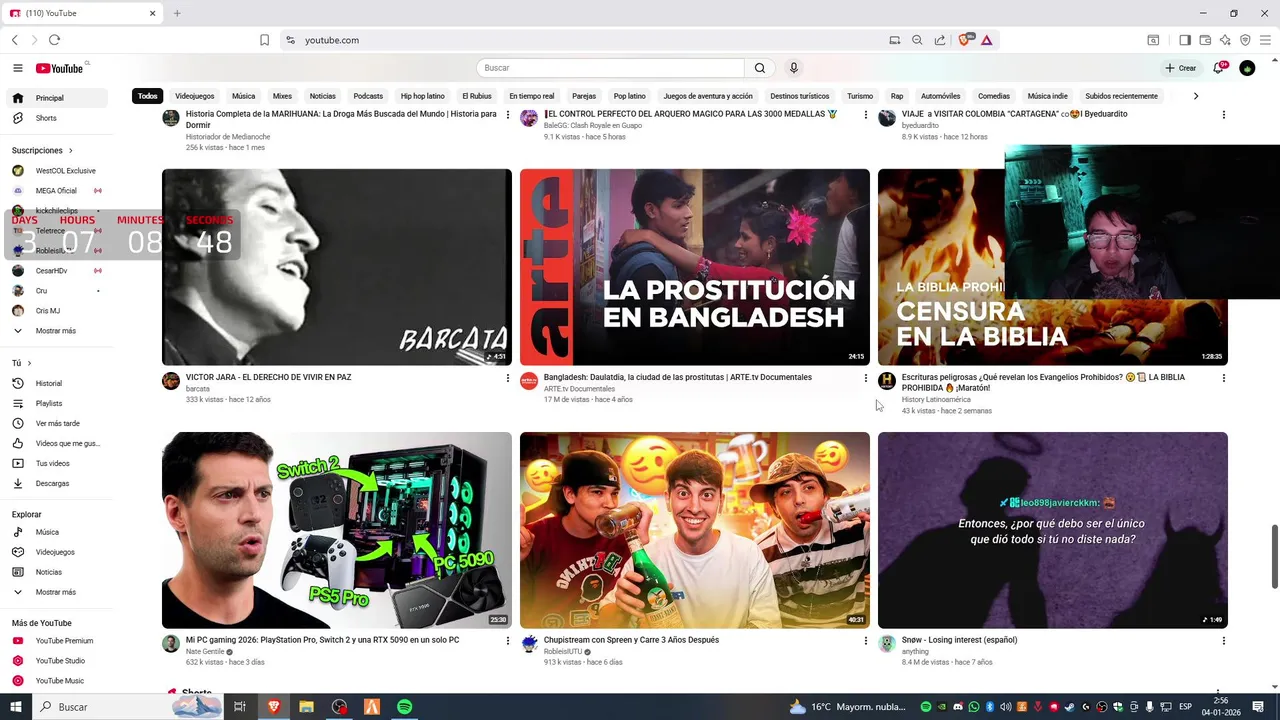The image size is (1280, 720).
Task: Click the share page icon in address bar
Action: (x=940, y=40)
